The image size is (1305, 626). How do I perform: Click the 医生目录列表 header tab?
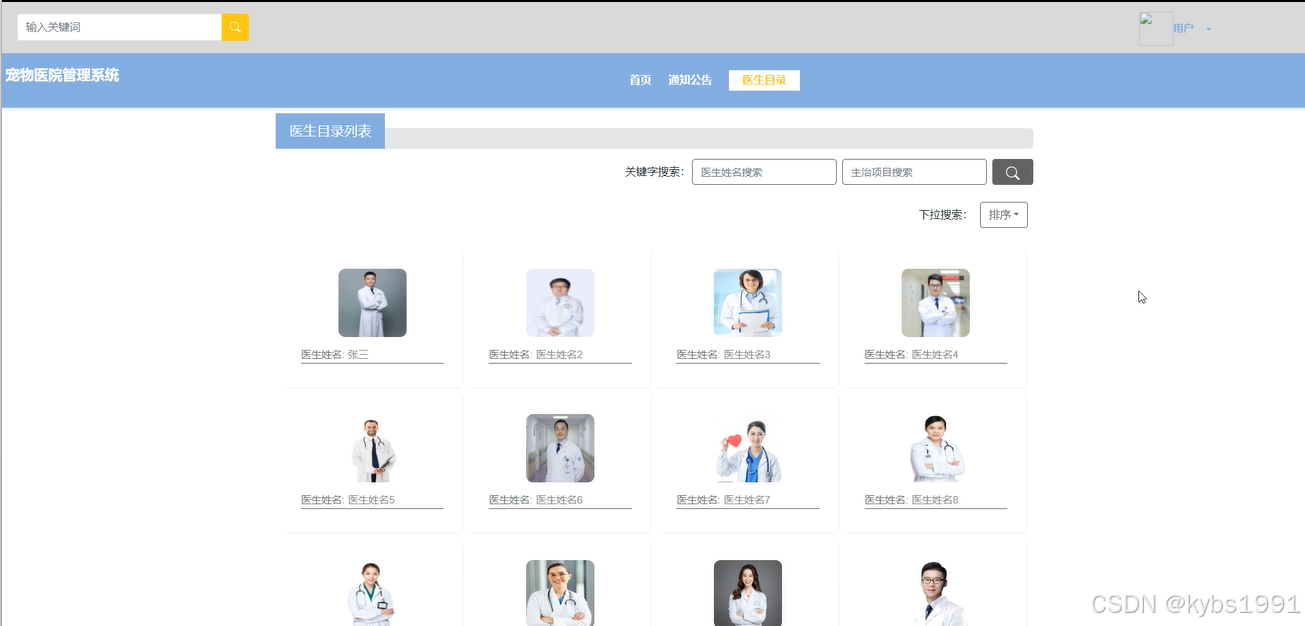330,131
